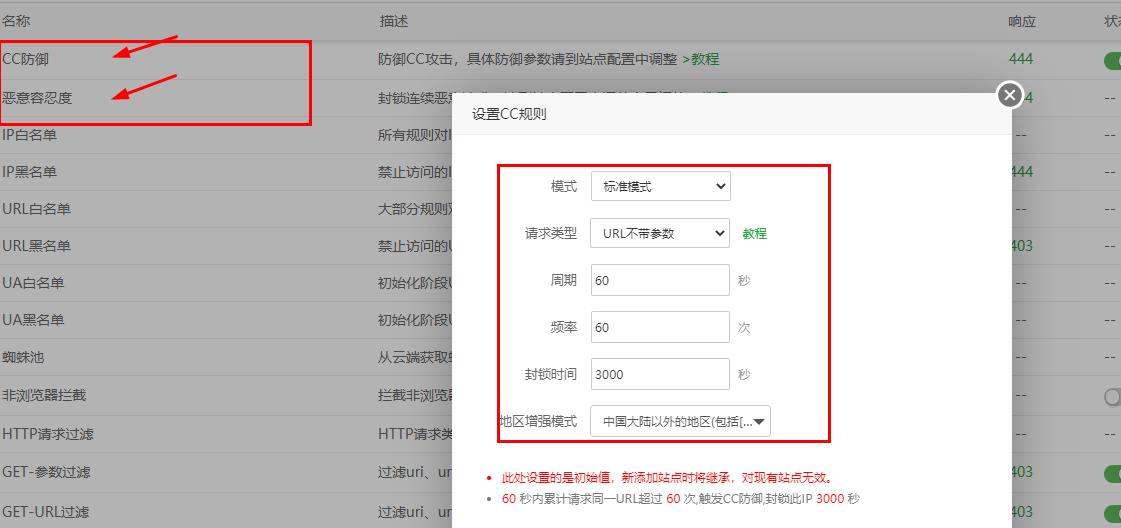Viewport: 1121px width, 528px height.
Task: Toggle the 非浏览器拦截 status switch
Action: 1112,397
